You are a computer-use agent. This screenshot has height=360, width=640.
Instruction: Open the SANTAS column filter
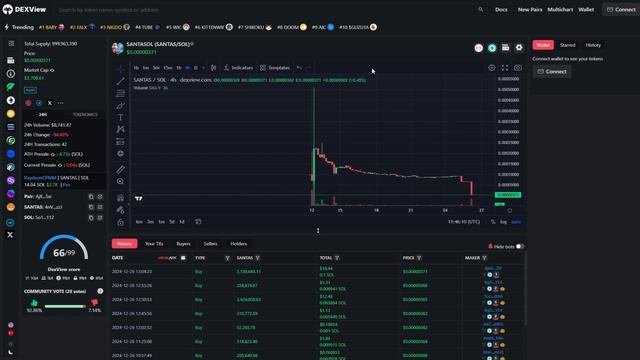pyautogui.click(x=258, y=258)
